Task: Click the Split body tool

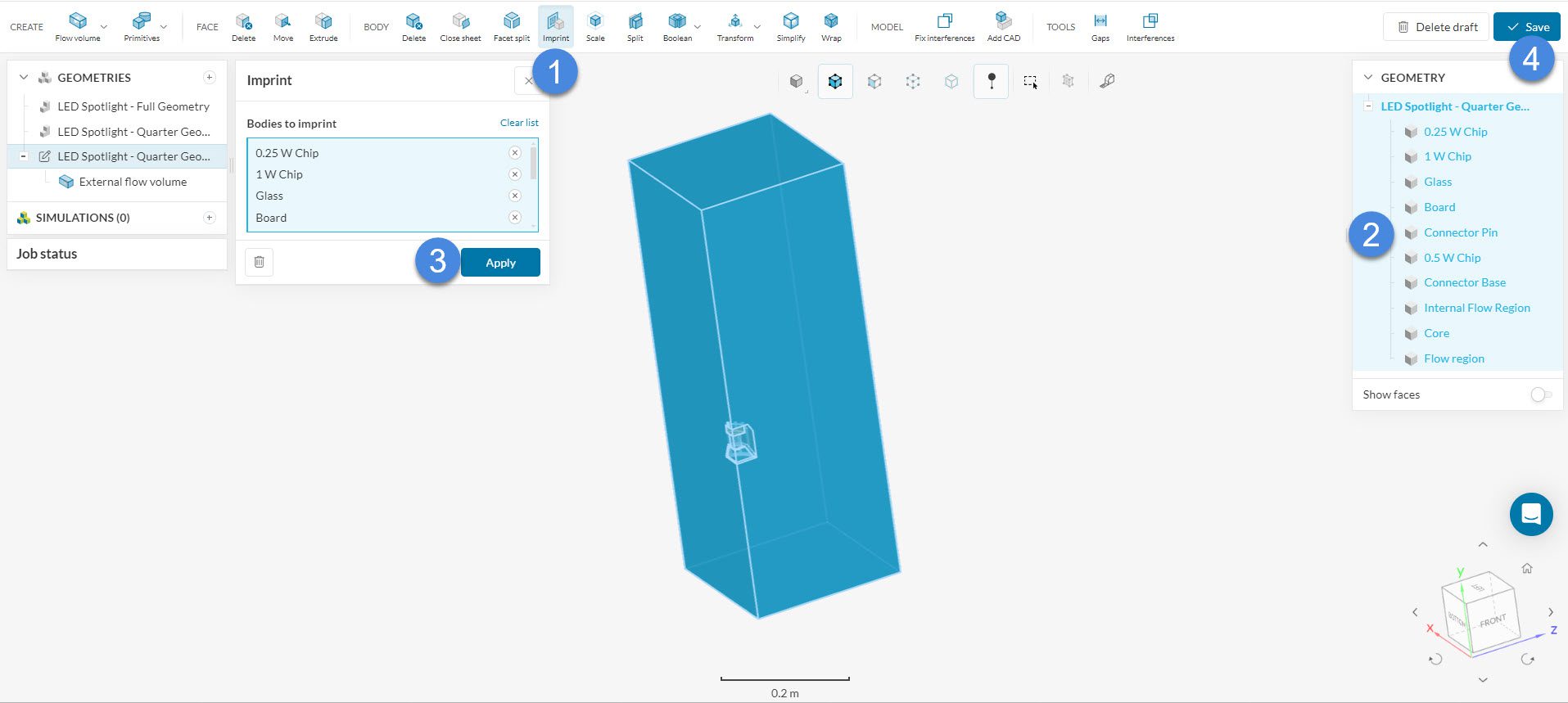Action: [635, 26]
